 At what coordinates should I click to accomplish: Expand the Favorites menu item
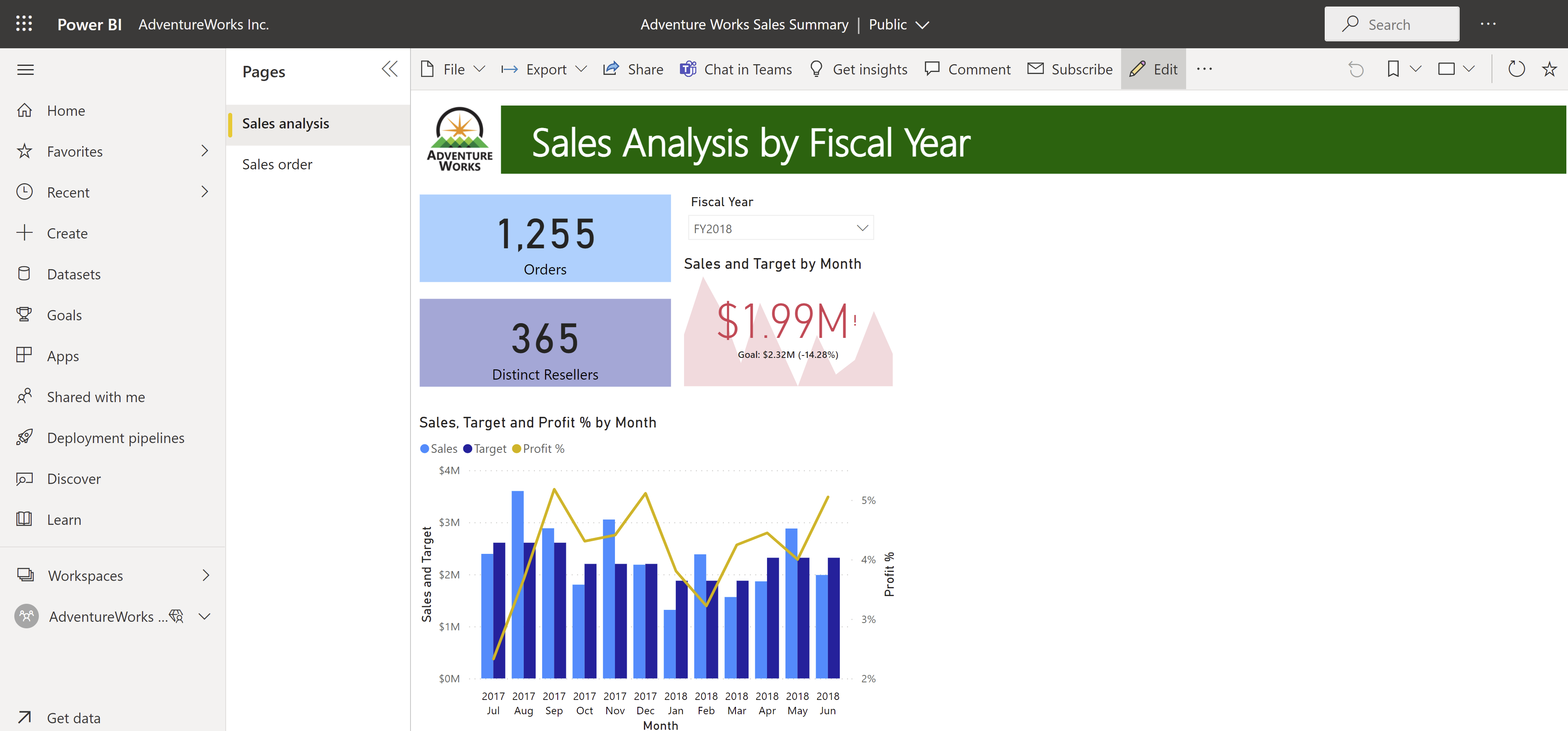click(204, 151)
